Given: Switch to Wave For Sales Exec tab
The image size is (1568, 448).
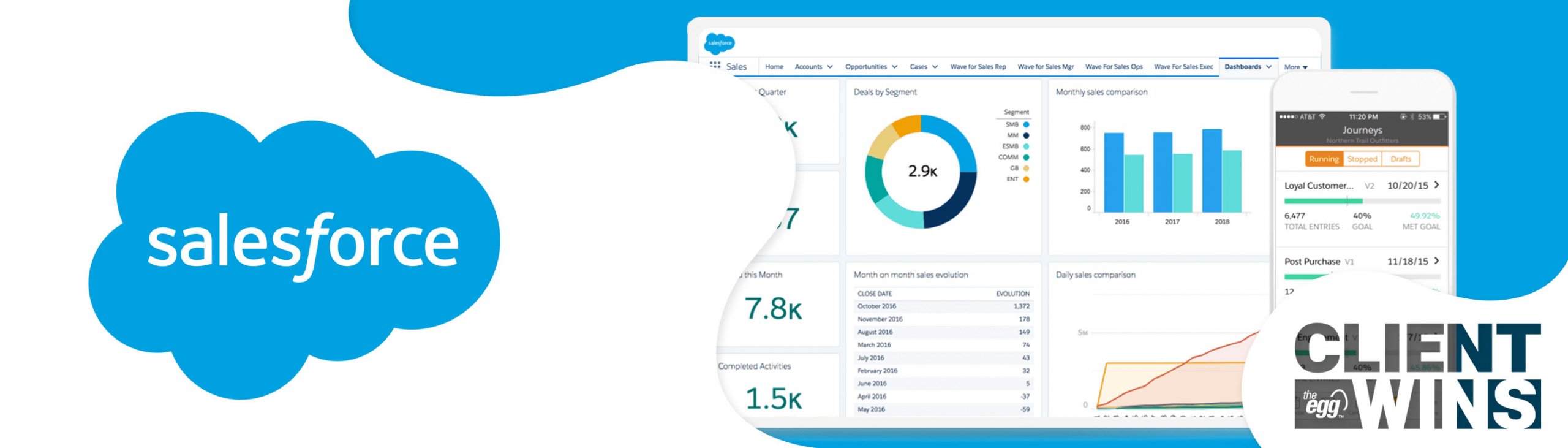Looking at the screenshot, I should pos(1183,67).
